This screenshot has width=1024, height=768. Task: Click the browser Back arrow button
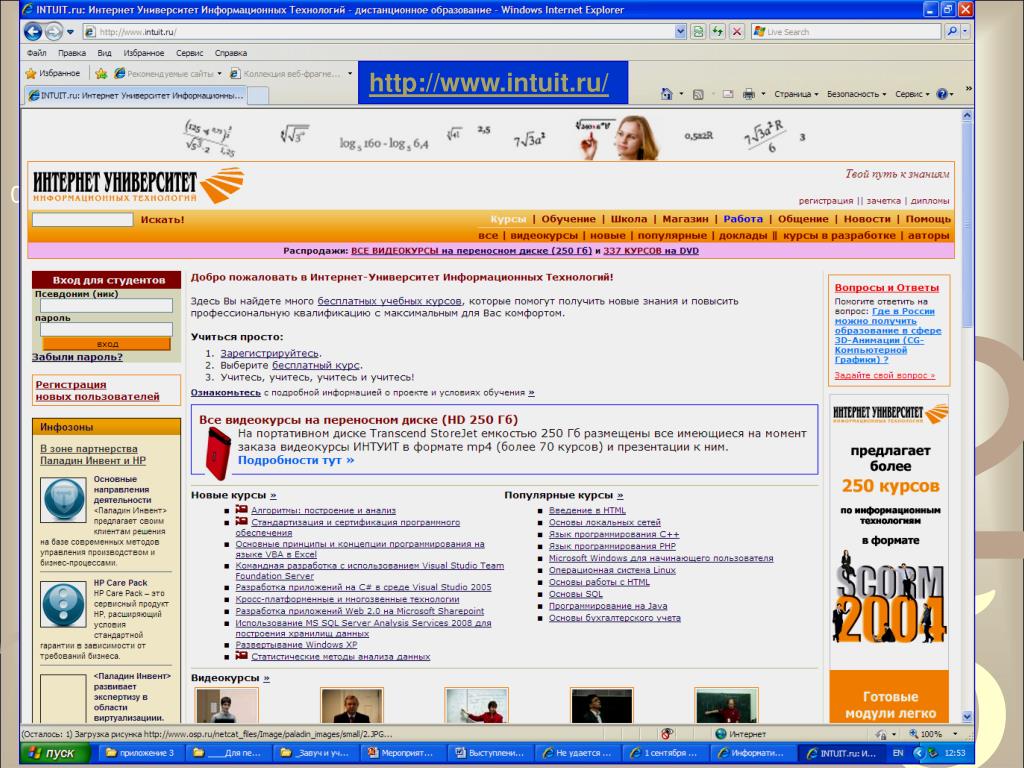click(x=33, y=31)
